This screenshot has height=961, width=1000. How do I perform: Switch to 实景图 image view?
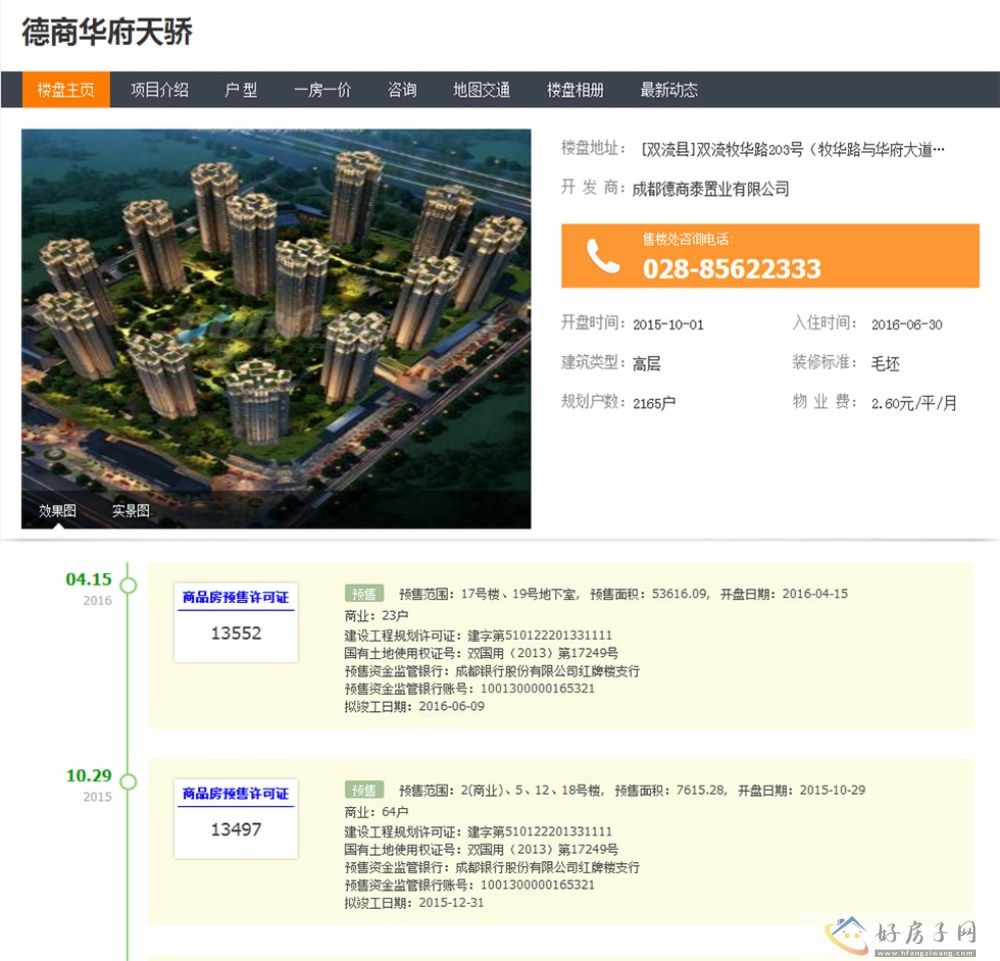tap(131, 511)
